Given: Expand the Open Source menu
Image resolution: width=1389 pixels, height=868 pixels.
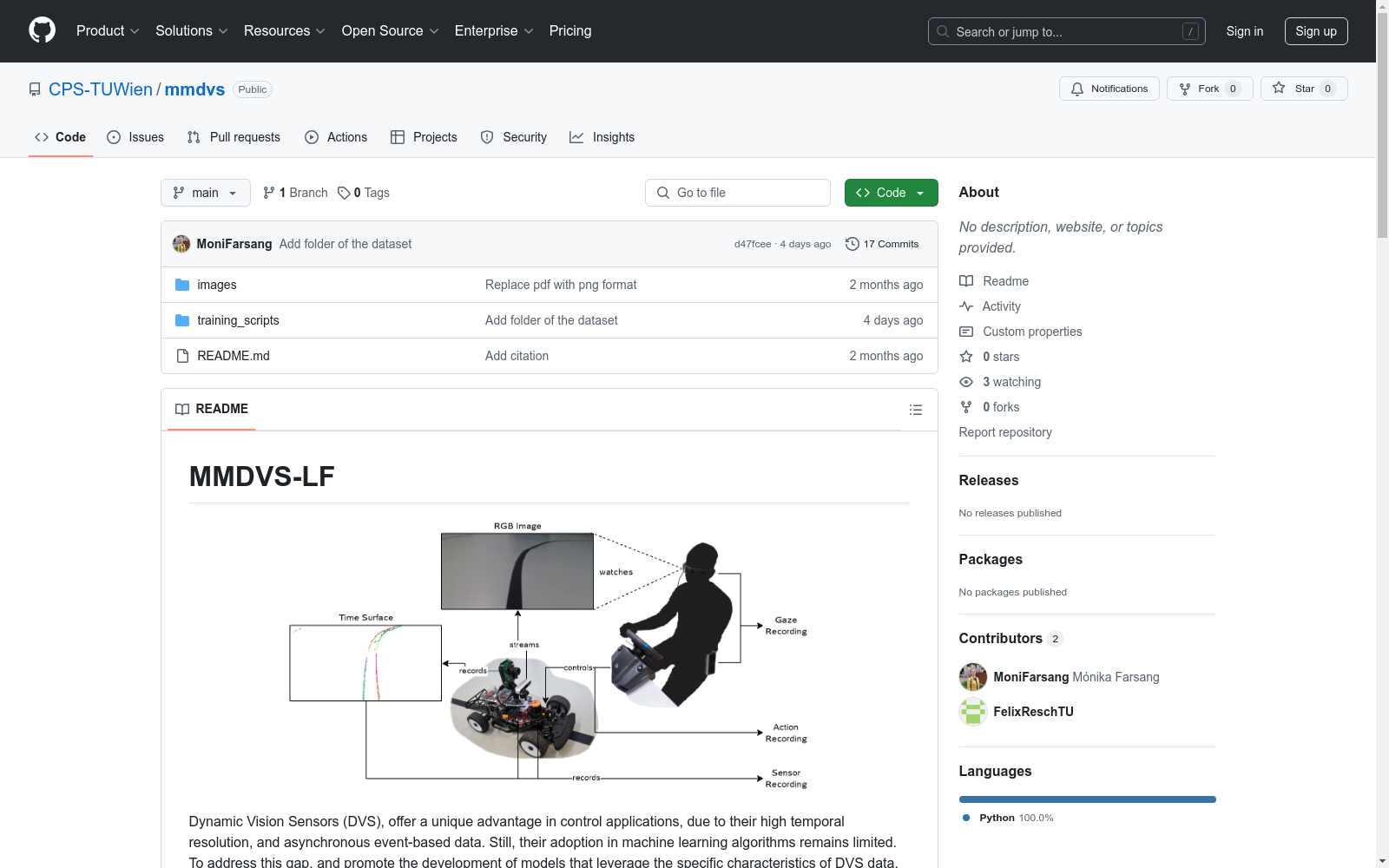Looking at the screenshot, I should (x=391, y=30).
